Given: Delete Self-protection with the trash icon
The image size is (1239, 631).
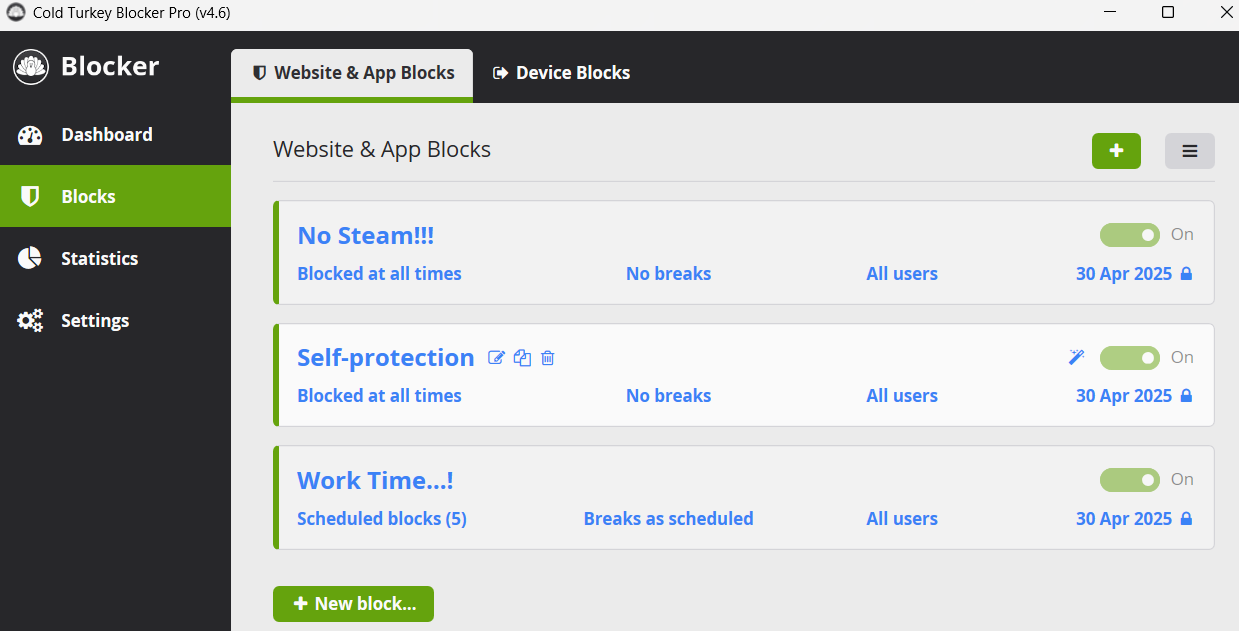Looking at the screenshot, I should [547, 357].
